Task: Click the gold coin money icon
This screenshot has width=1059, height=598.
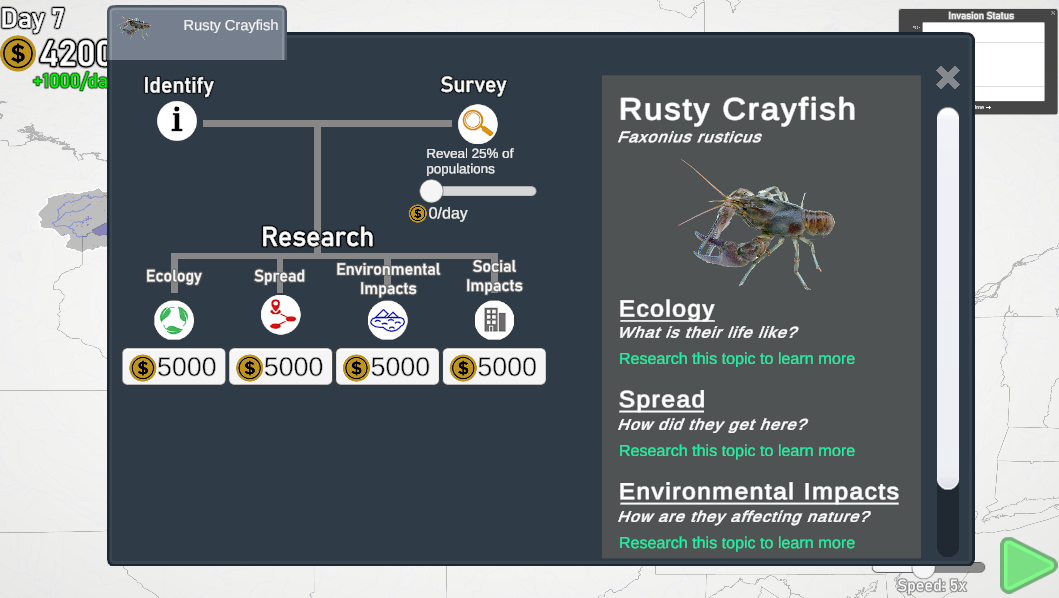Action: coord(18,53)
